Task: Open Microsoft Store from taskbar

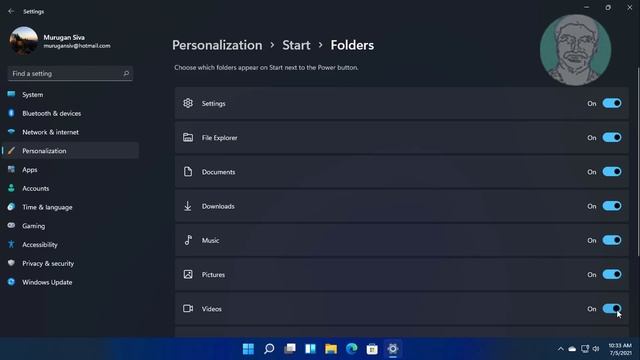Action: (x=372, y=349)
